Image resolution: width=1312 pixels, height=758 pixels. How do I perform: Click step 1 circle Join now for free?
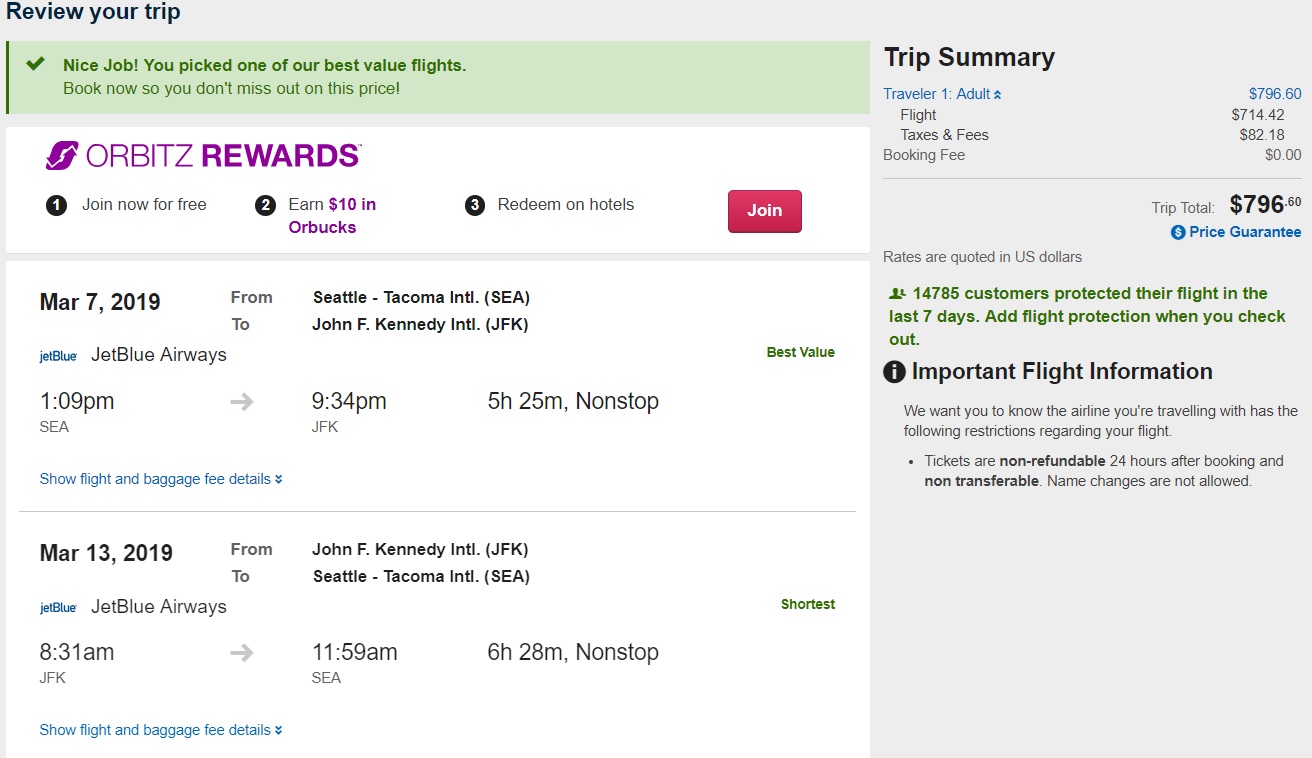(57, 205)
